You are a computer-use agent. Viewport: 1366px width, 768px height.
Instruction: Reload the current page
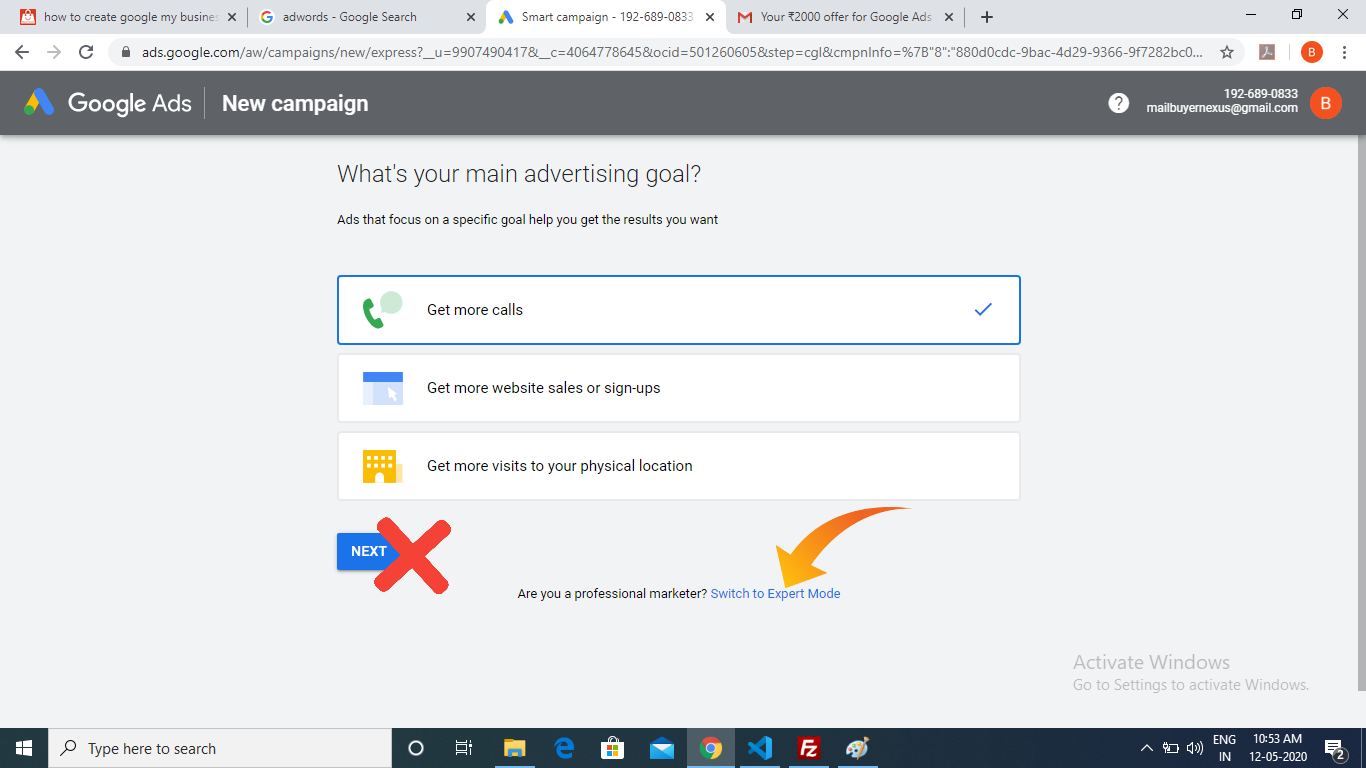click(x=86, y=52)
